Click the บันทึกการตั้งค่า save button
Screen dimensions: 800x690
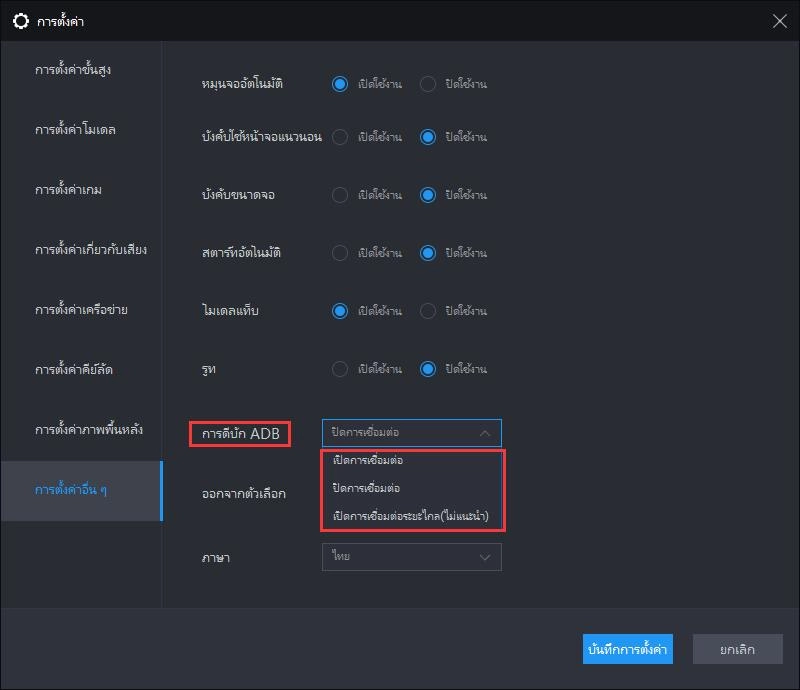(x=628, y=649)
